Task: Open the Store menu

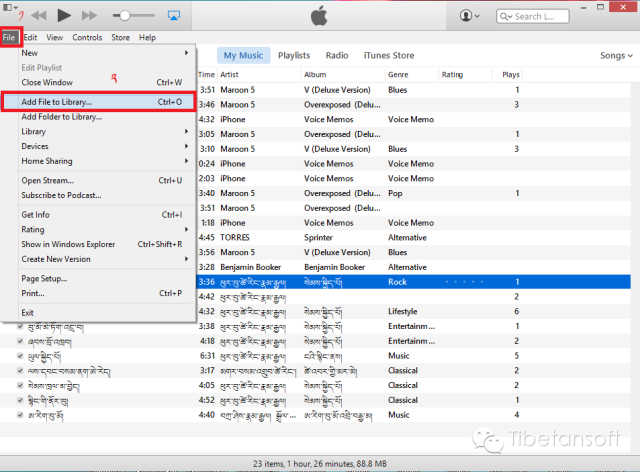Action: point(120,38)
